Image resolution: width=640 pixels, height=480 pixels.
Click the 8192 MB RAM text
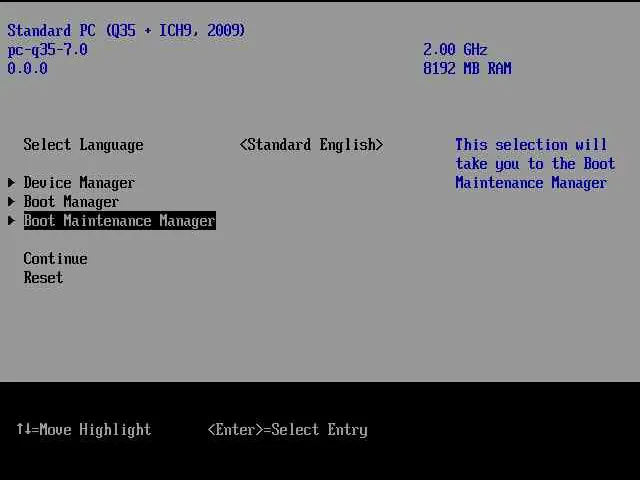467,68
